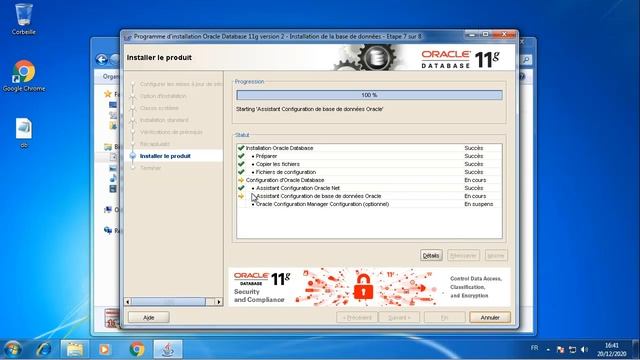
Task: Select 'Configuration d'Oracle Database' row
Action: (x=369, y=180)
